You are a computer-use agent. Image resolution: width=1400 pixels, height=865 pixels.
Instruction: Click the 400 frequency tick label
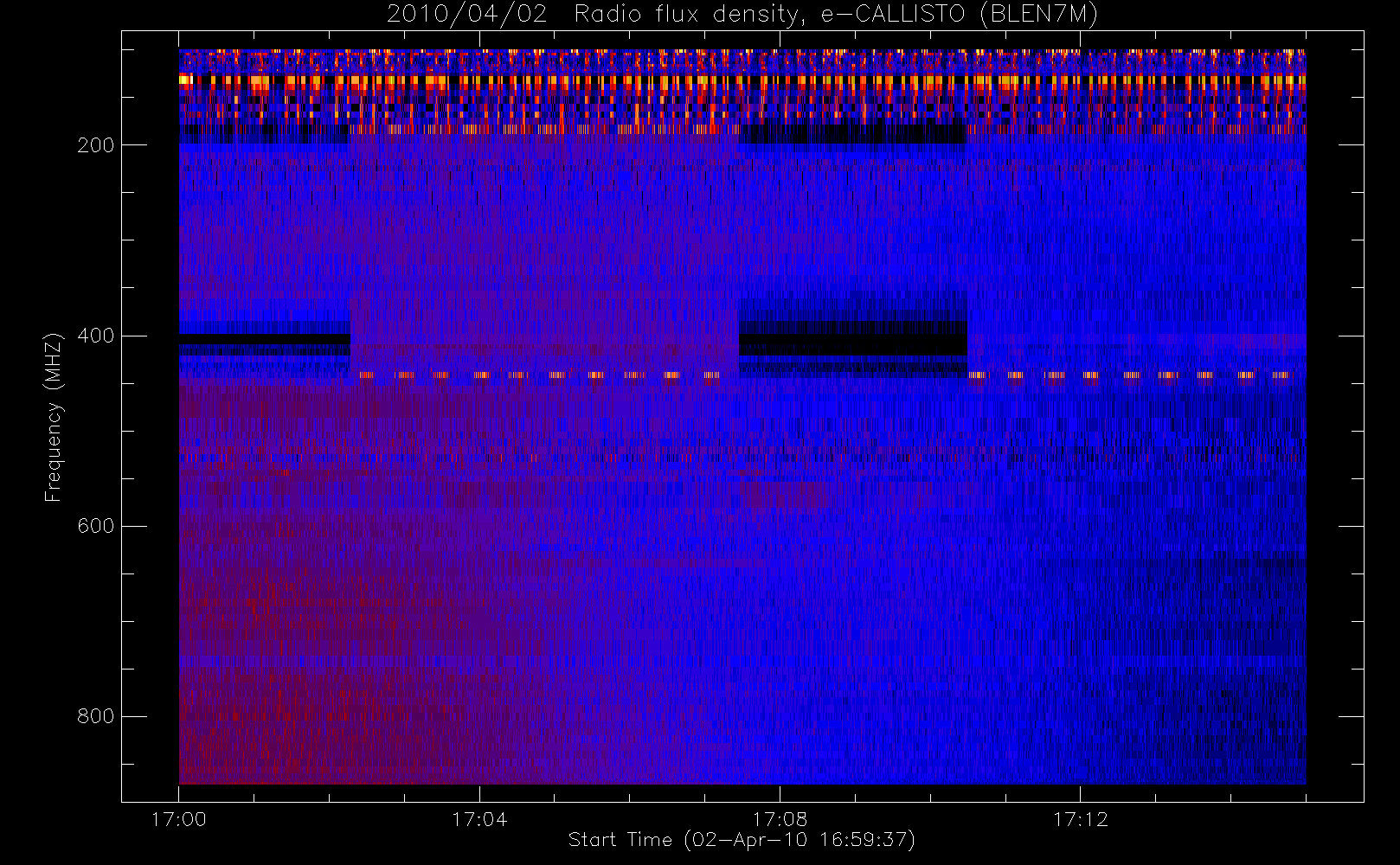95,336
